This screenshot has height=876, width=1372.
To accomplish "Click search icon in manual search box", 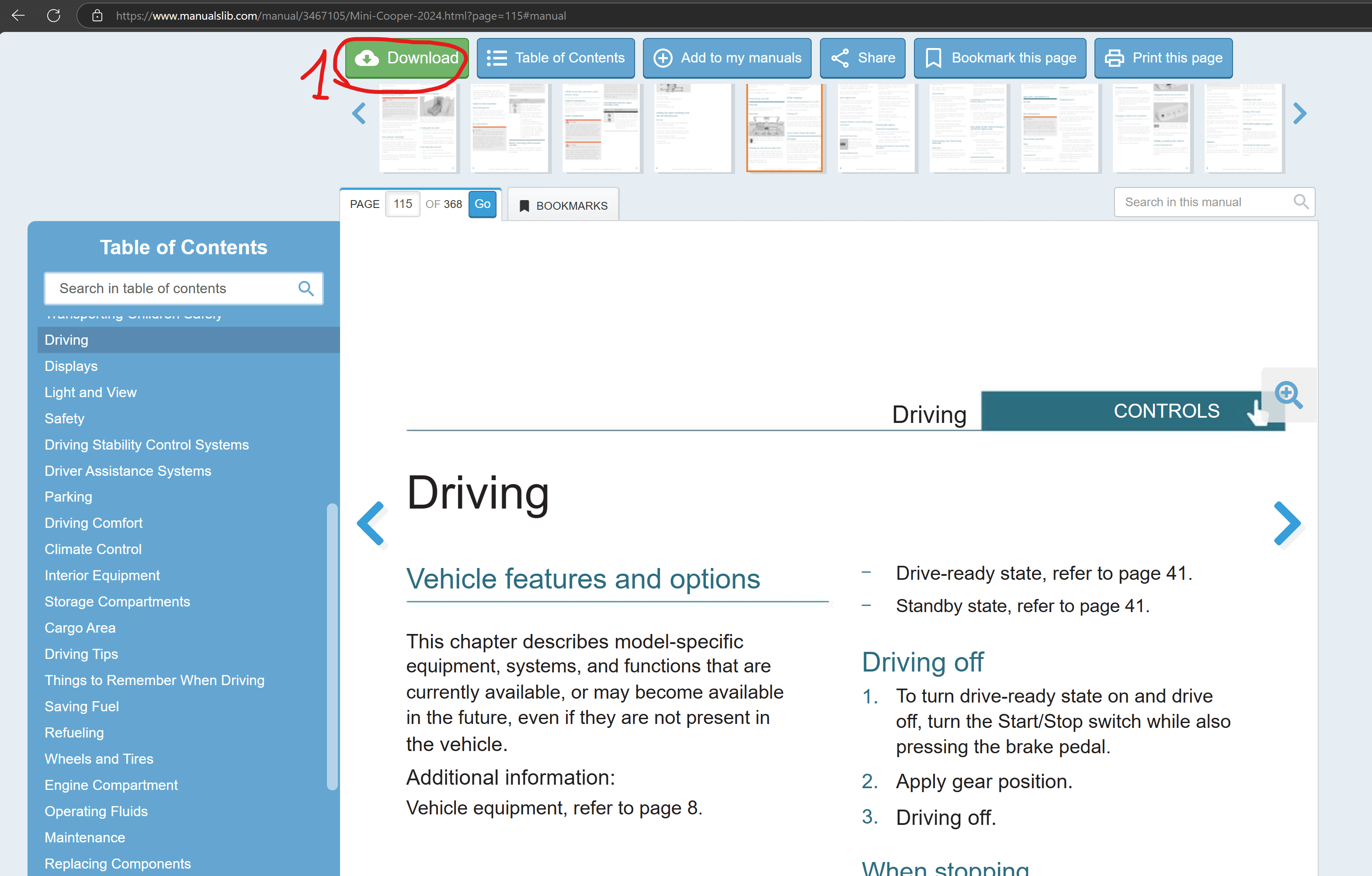I will click(1300, 201).
